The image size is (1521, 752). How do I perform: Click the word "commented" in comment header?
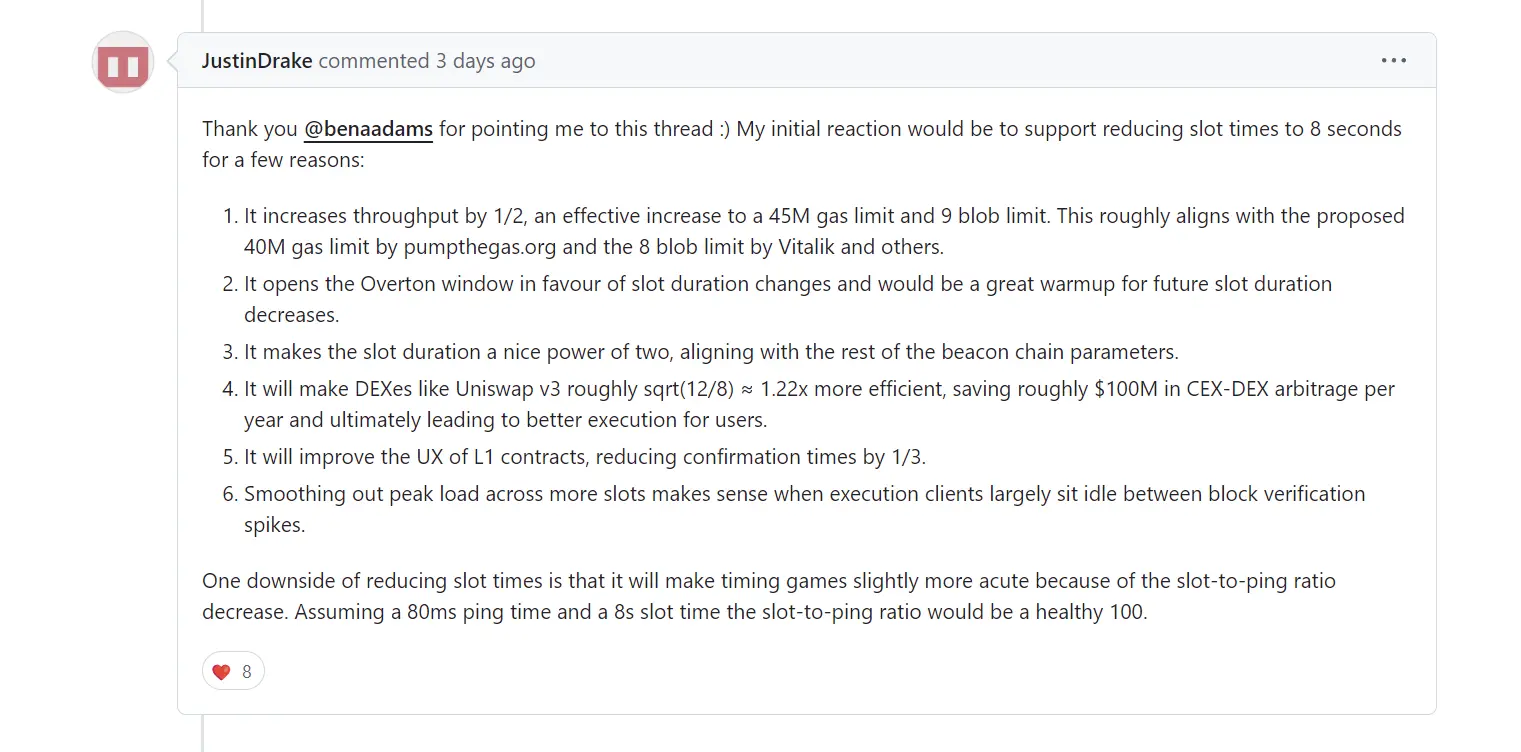click(374, 61)
